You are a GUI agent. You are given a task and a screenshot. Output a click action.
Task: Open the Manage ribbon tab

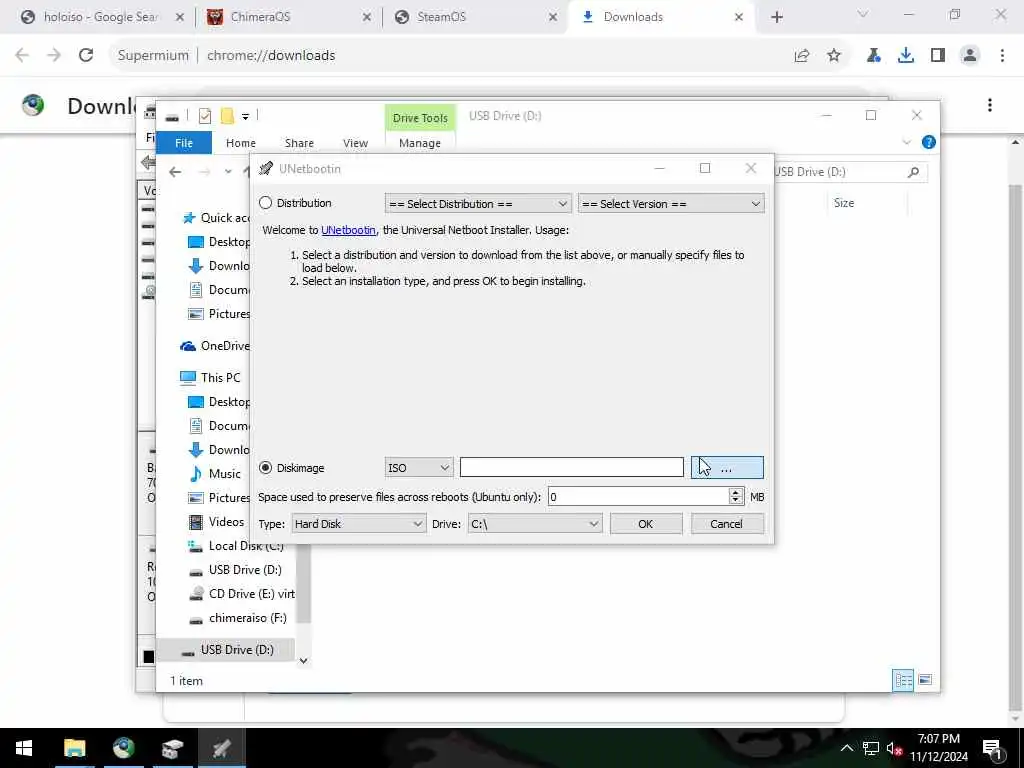419,142
